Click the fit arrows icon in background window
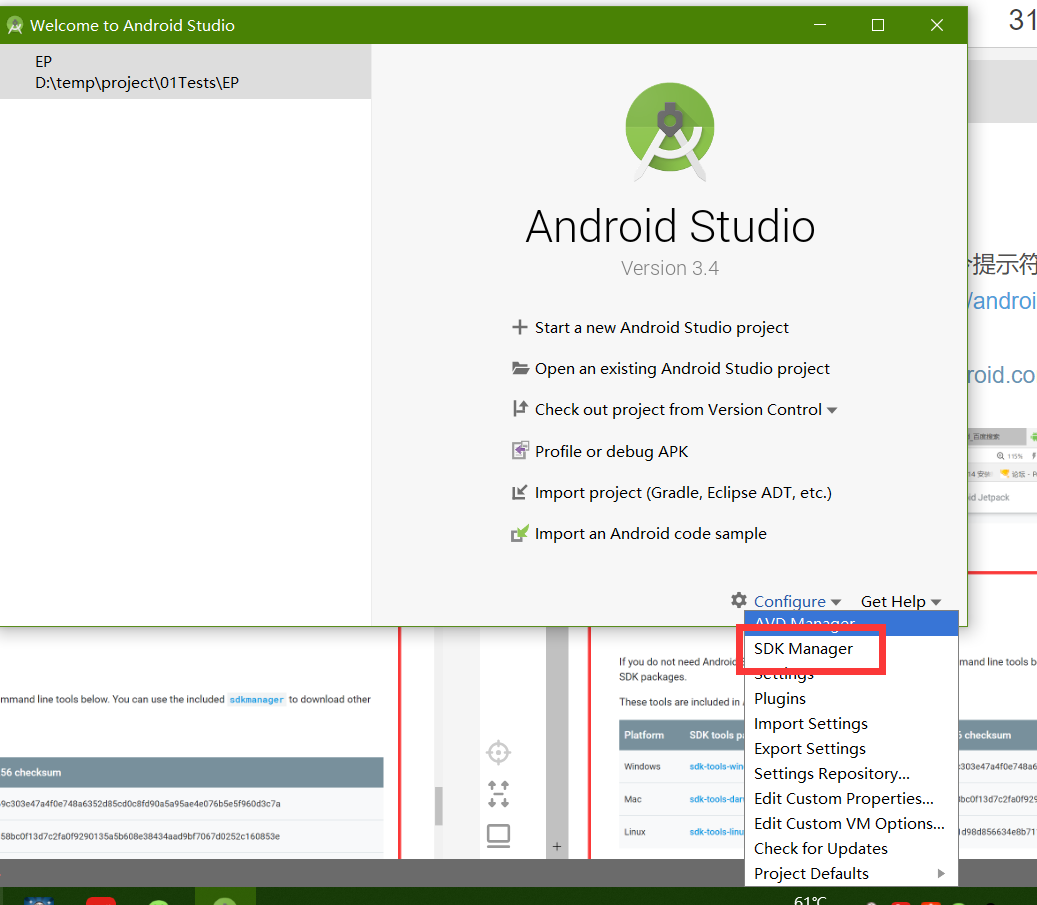The image size is (1037, 905). tap(498, 794)
